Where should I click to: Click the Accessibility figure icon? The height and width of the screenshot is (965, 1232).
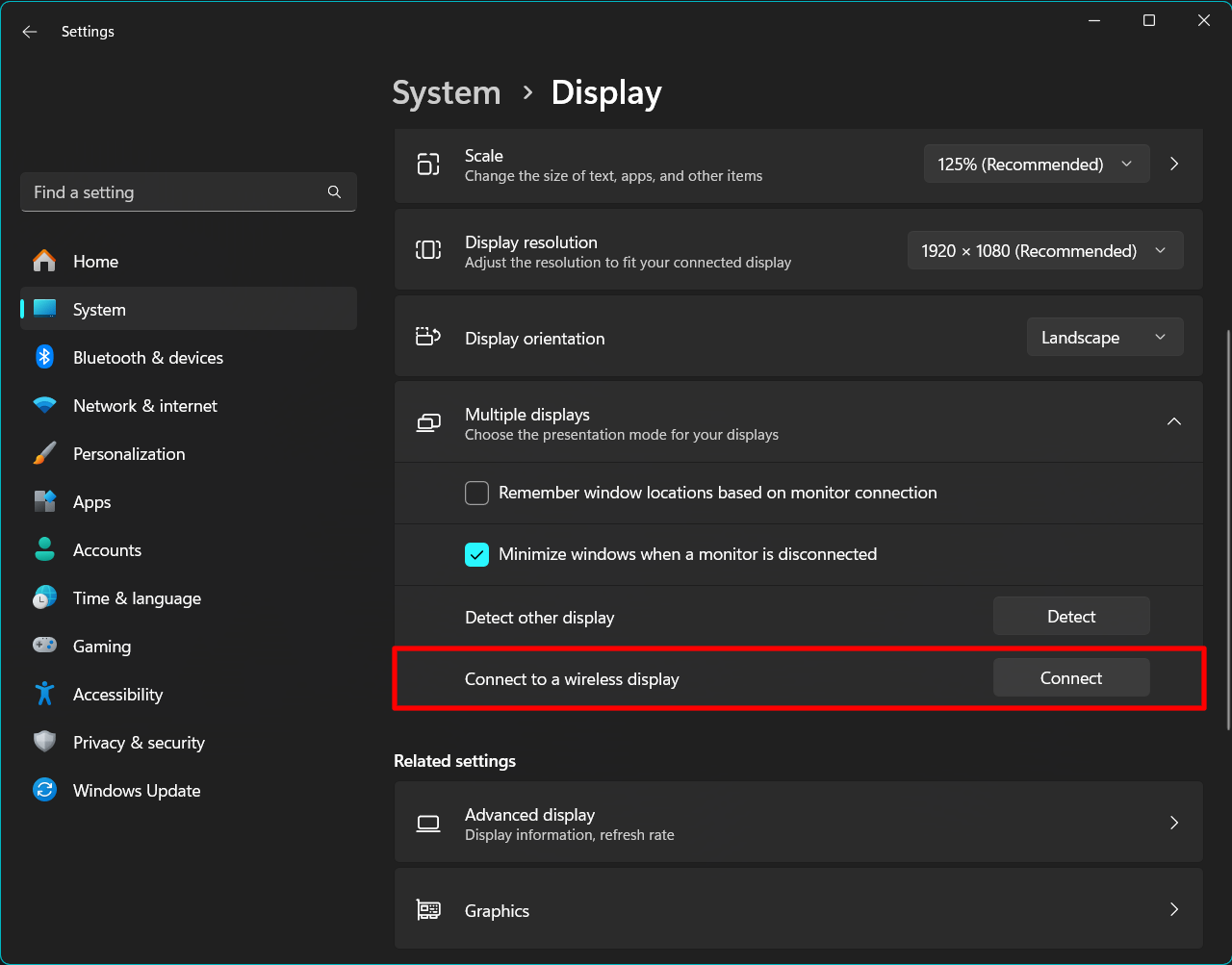point(44,694)
